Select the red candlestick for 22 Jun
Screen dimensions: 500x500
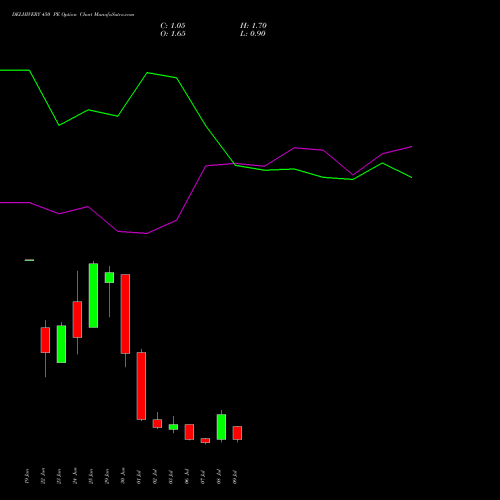pyautogui.click(x=45, y=340)
